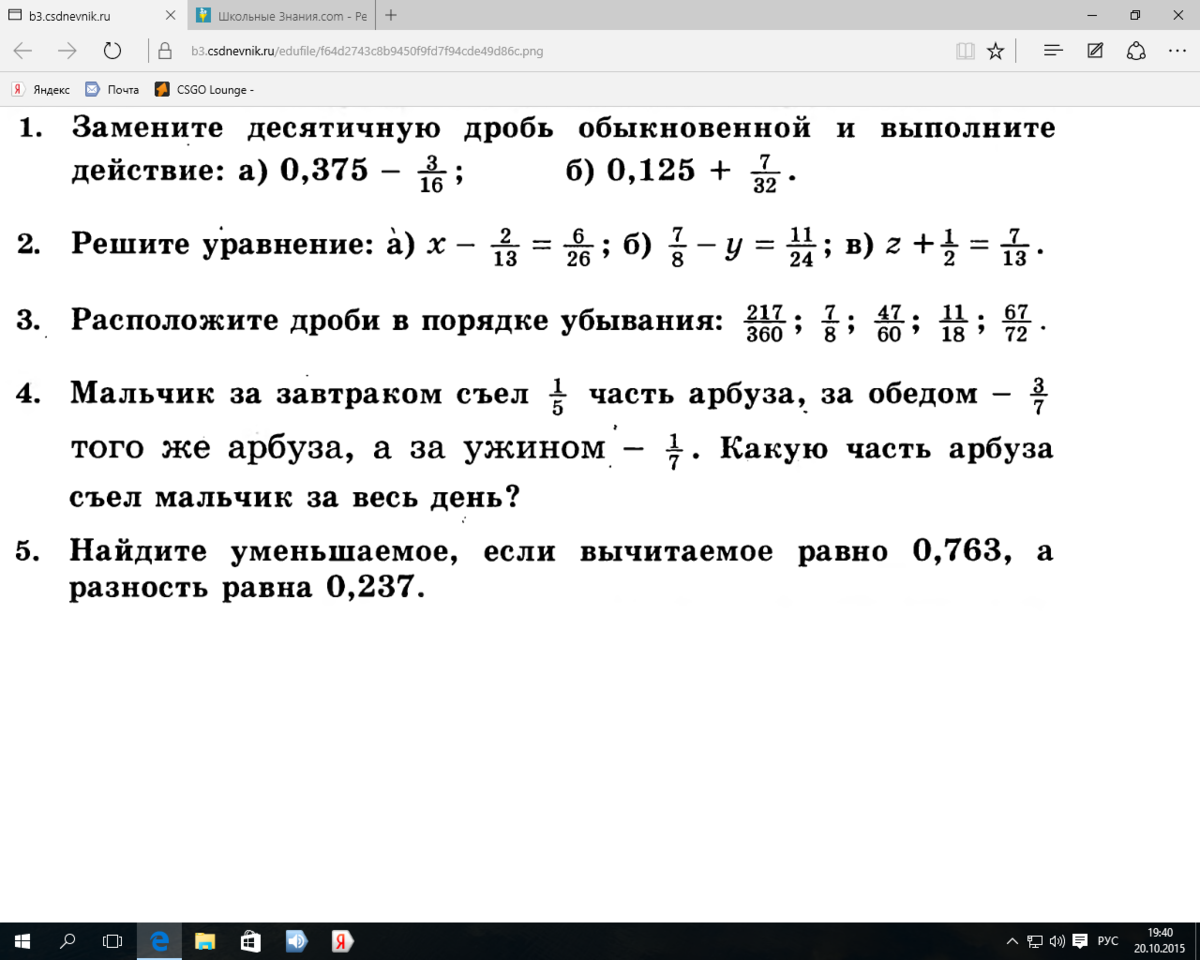Click the Edge icon on the taskbar

coord(159,941)
